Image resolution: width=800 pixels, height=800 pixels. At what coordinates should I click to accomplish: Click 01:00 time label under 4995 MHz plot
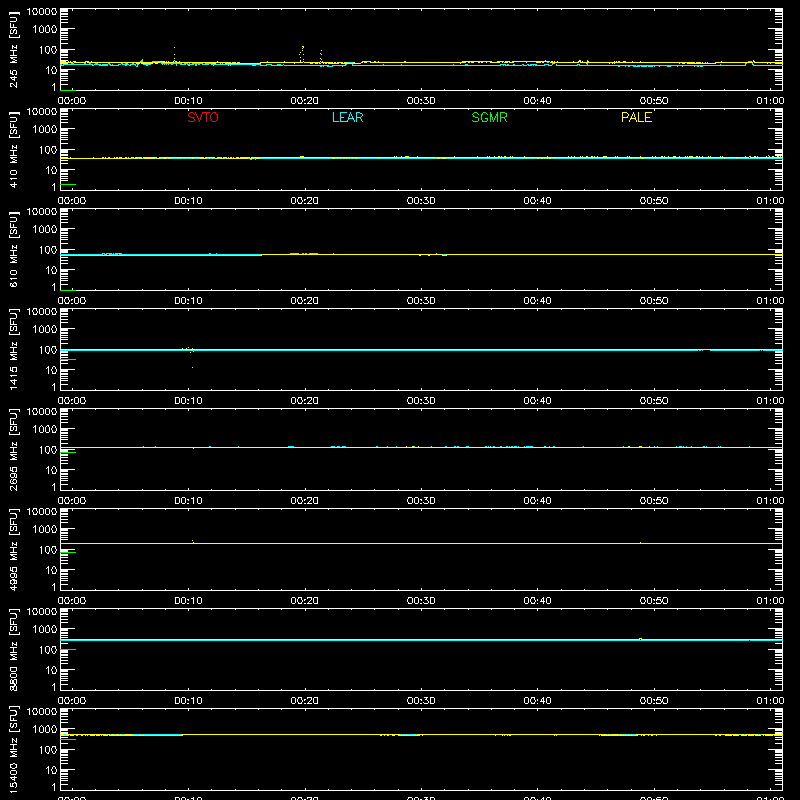(770, 601)
